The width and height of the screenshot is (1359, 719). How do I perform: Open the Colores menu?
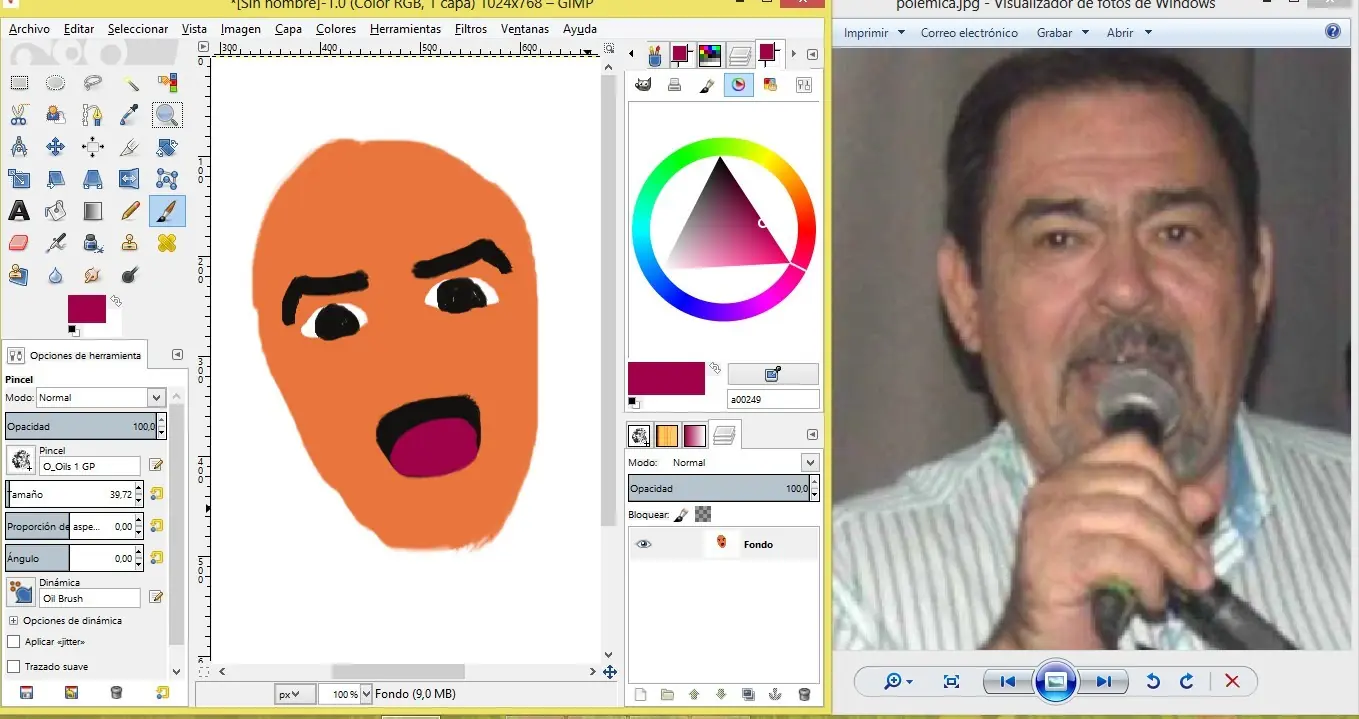click(336, 29)
